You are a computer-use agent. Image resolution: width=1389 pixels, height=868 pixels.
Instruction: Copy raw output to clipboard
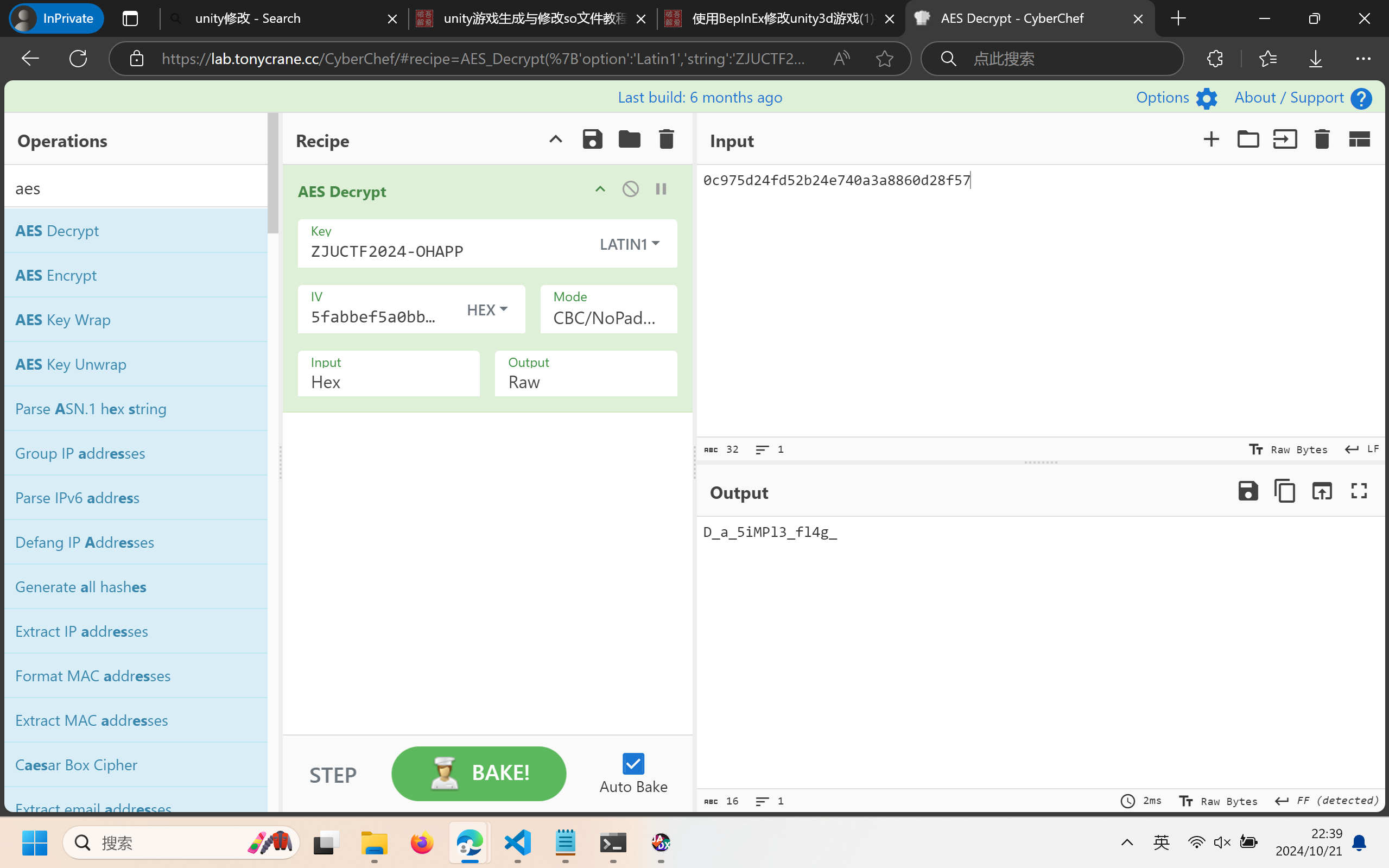click(1285, 491)
